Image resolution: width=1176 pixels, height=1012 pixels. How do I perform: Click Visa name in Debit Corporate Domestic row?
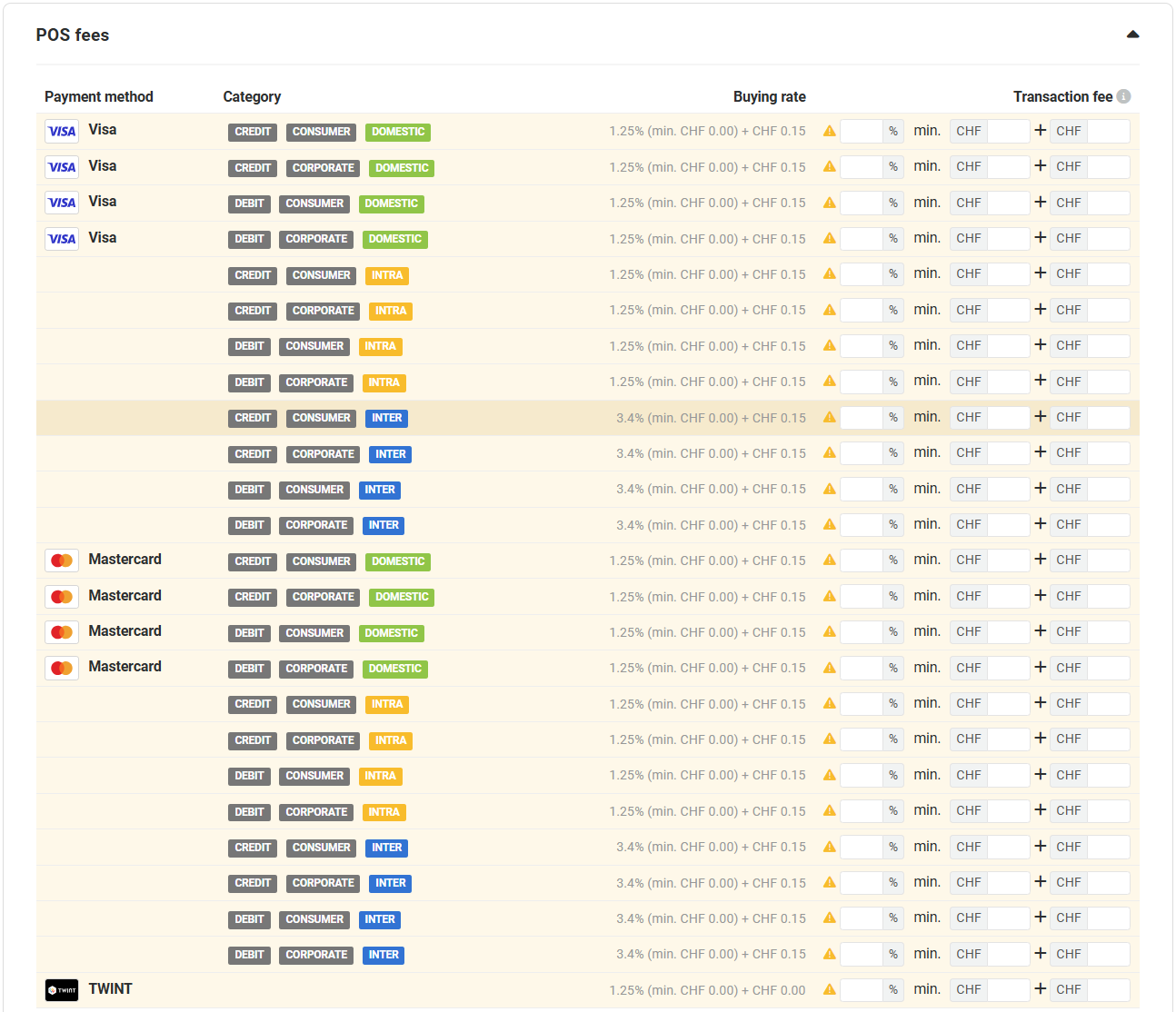(102, 237)
